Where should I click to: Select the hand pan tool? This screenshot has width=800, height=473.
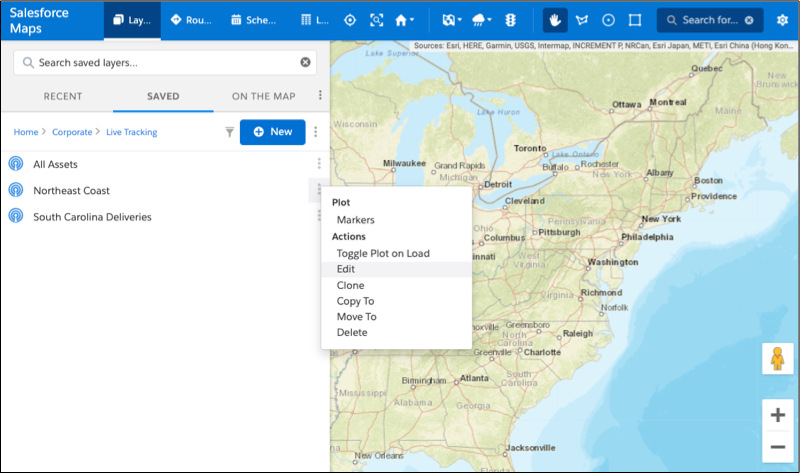point(556,20)
